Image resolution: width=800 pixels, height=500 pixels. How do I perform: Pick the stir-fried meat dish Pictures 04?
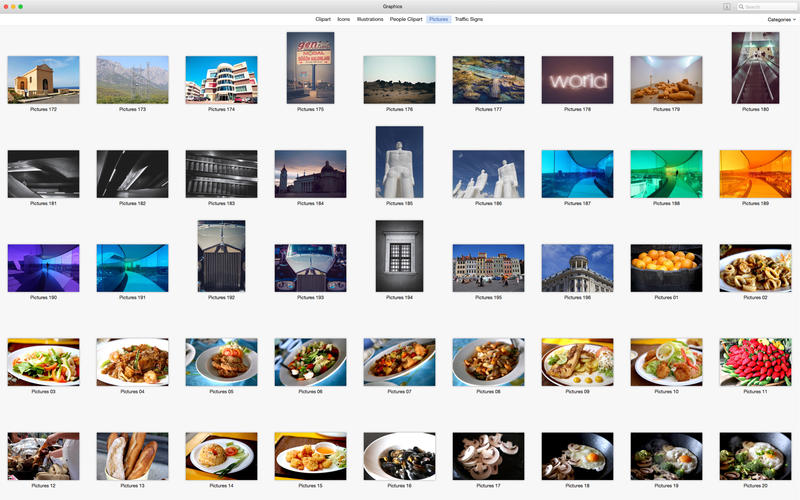[132, 362]
